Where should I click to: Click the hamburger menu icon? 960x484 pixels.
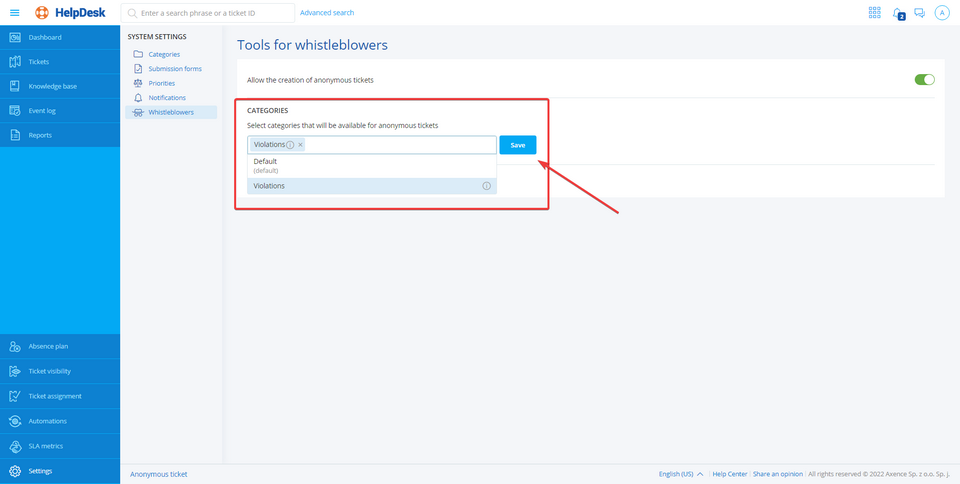pyautogui.click(x=14, y=13)
